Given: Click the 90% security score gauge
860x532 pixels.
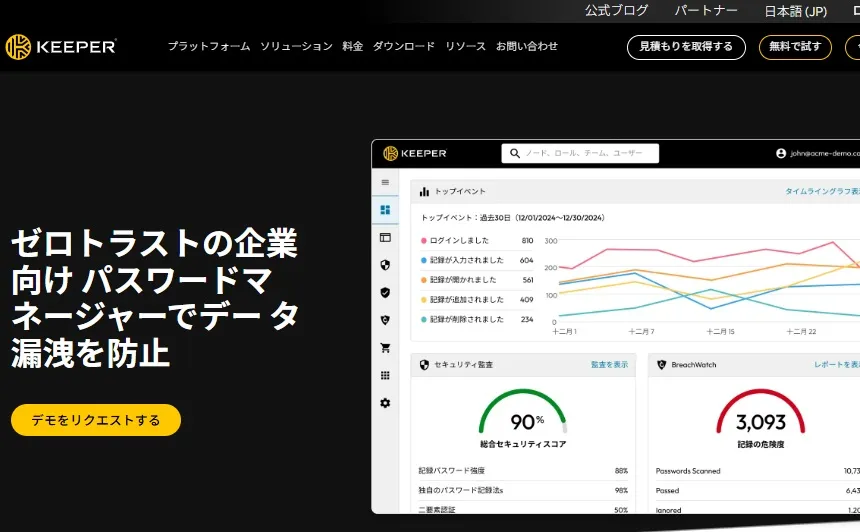Looking at the screenshot, I should [523, 412].
